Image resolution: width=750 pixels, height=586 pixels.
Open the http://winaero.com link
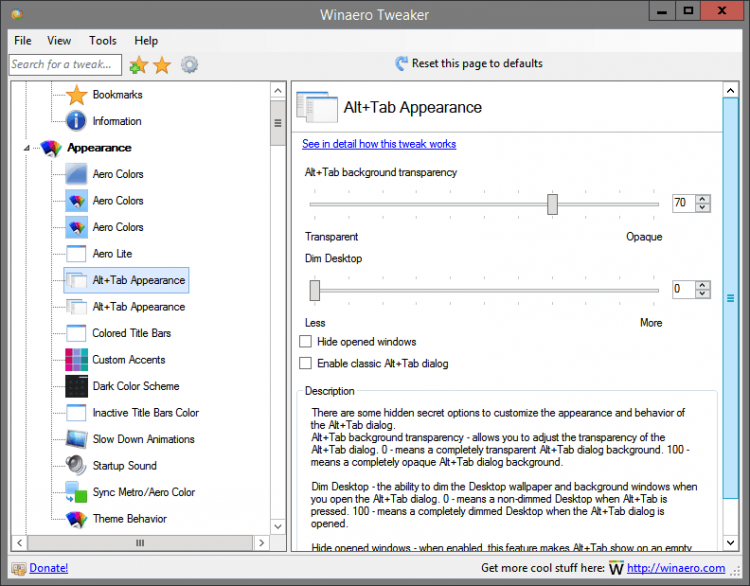click(x=676, y=568)
